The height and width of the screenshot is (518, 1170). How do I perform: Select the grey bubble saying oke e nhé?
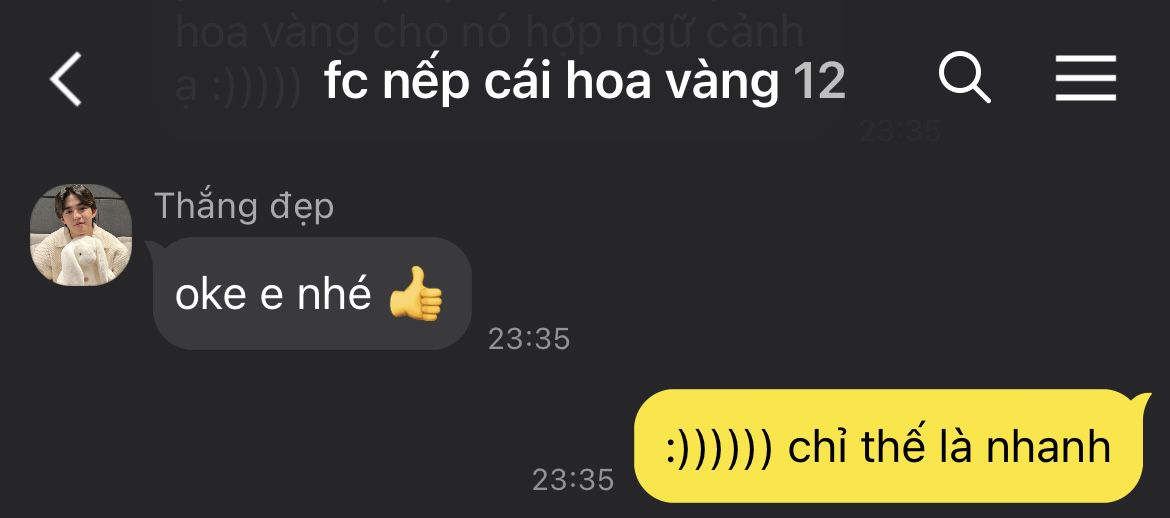click(312, 293)
